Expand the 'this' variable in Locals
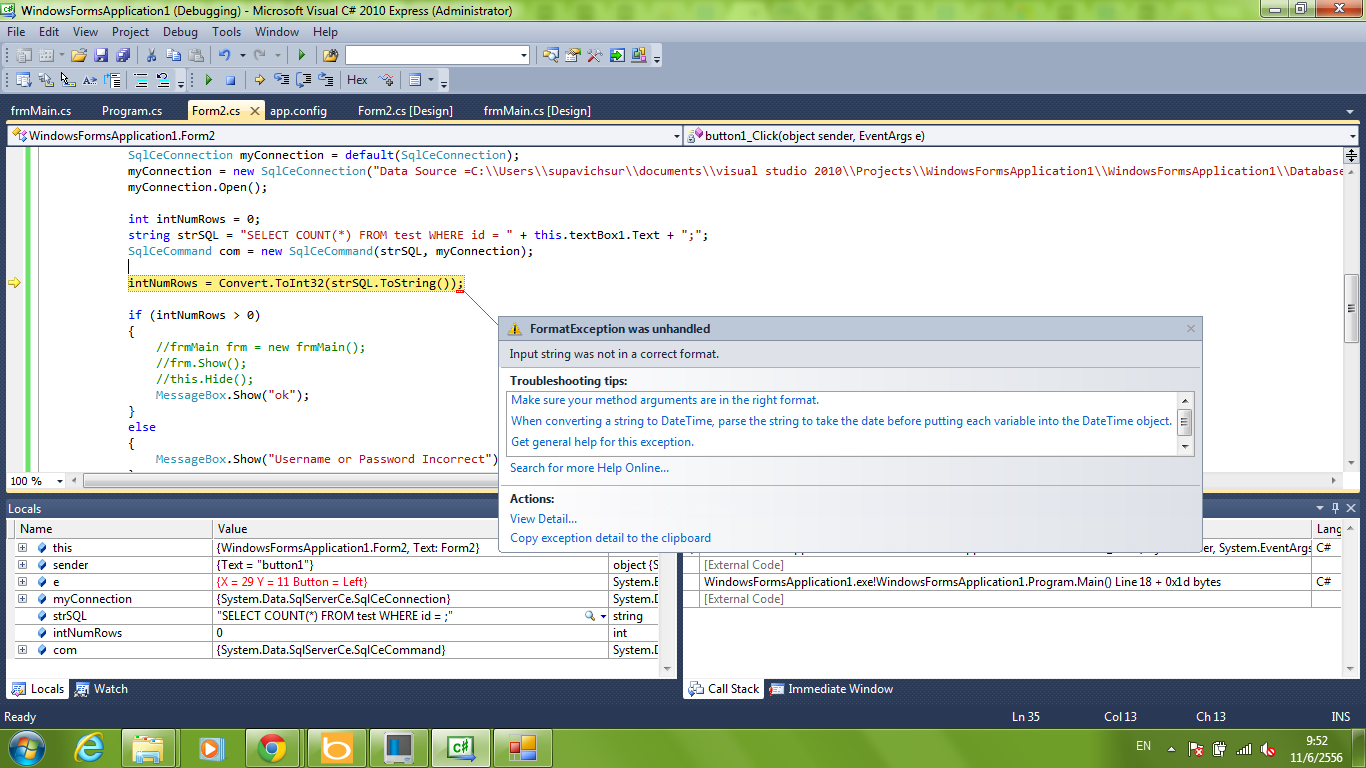Image resolution: width=1366 pixels, height=768 pixels. 22,548
